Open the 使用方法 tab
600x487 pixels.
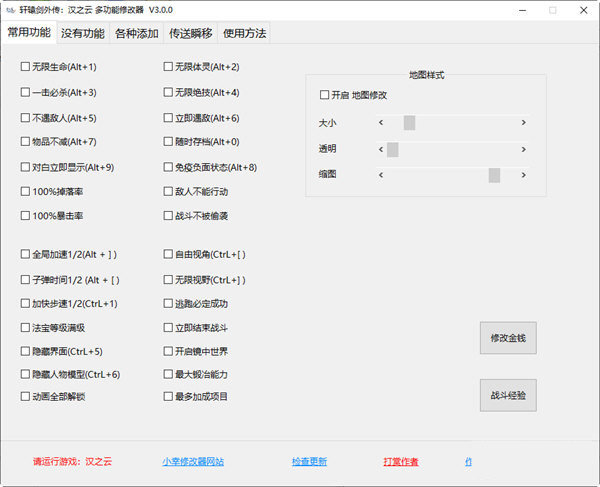245,33
